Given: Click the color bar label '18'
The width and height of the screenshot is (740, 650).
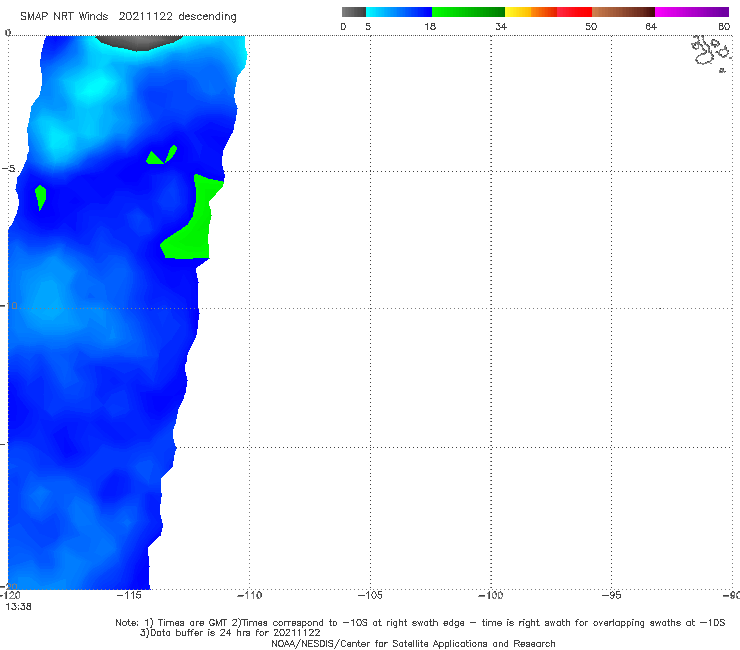Looking at the screenshot, I should (430, 27).
